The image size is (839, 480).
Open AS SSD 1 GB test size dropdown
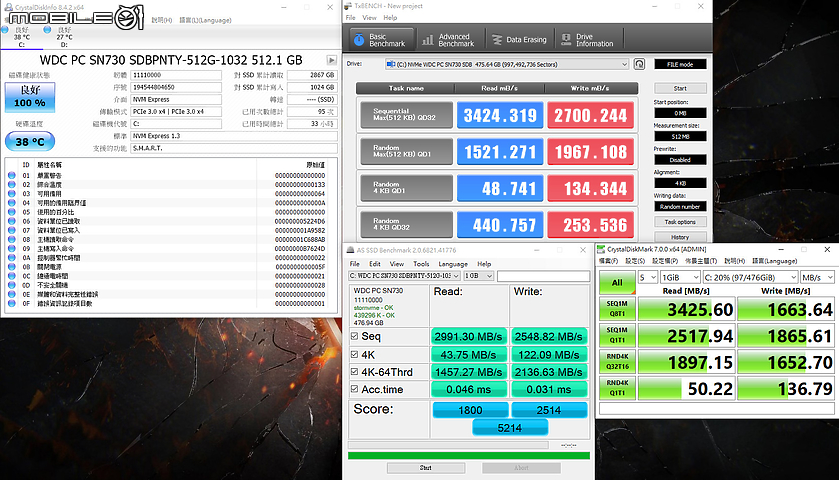click(478, 276)
